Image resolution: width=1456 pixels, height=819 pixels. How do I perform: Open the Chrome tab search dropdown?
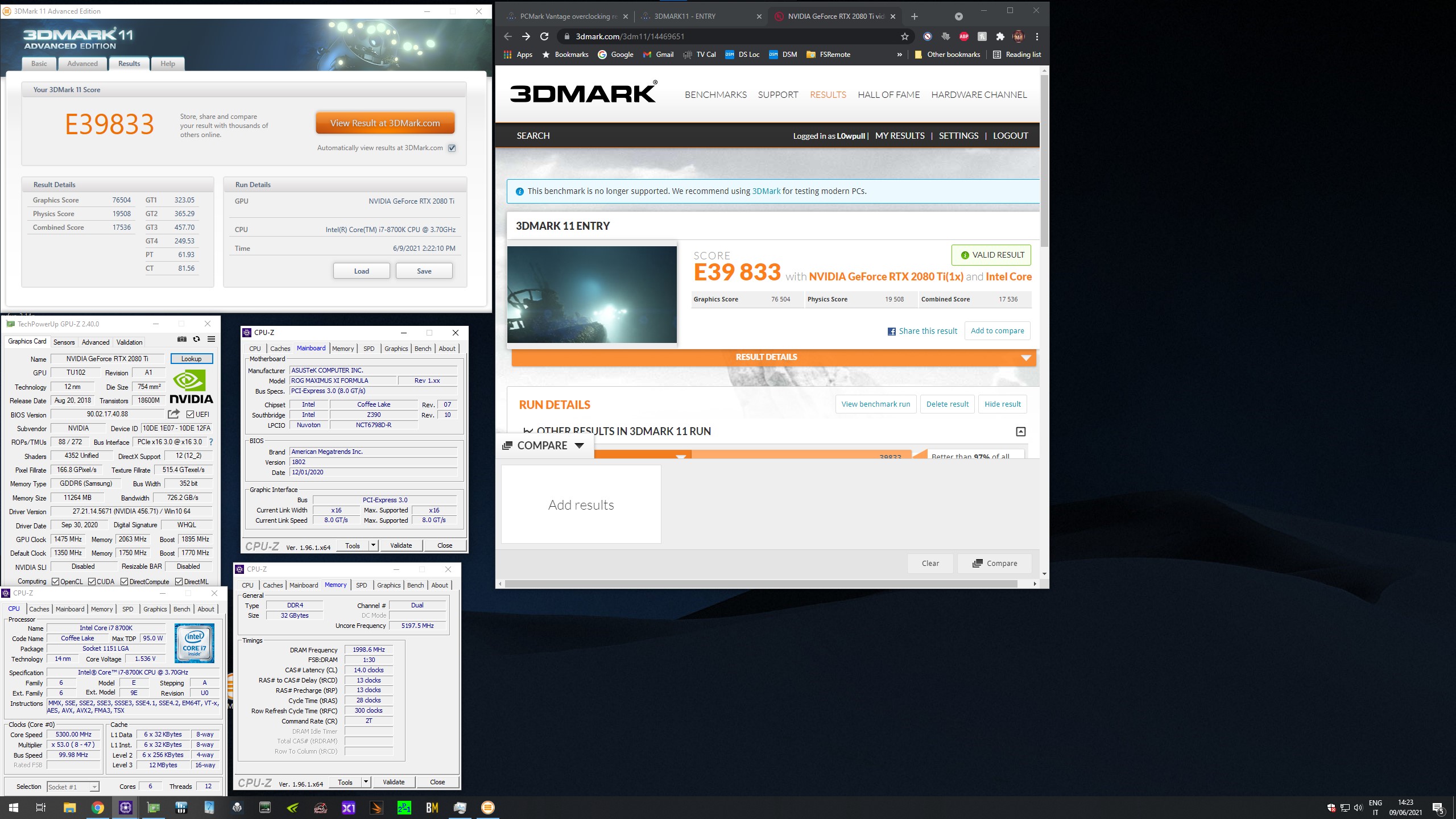(x=958, y=16)
